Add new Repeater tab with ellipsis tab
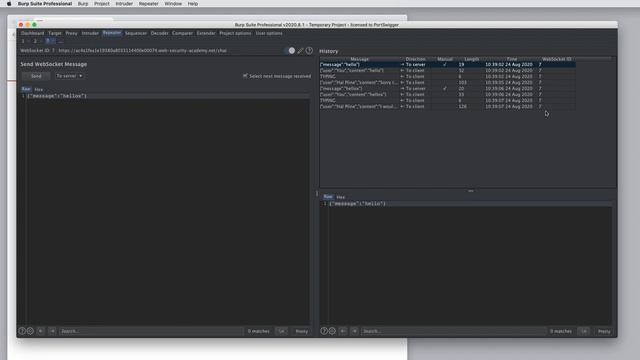 point(60,41)
